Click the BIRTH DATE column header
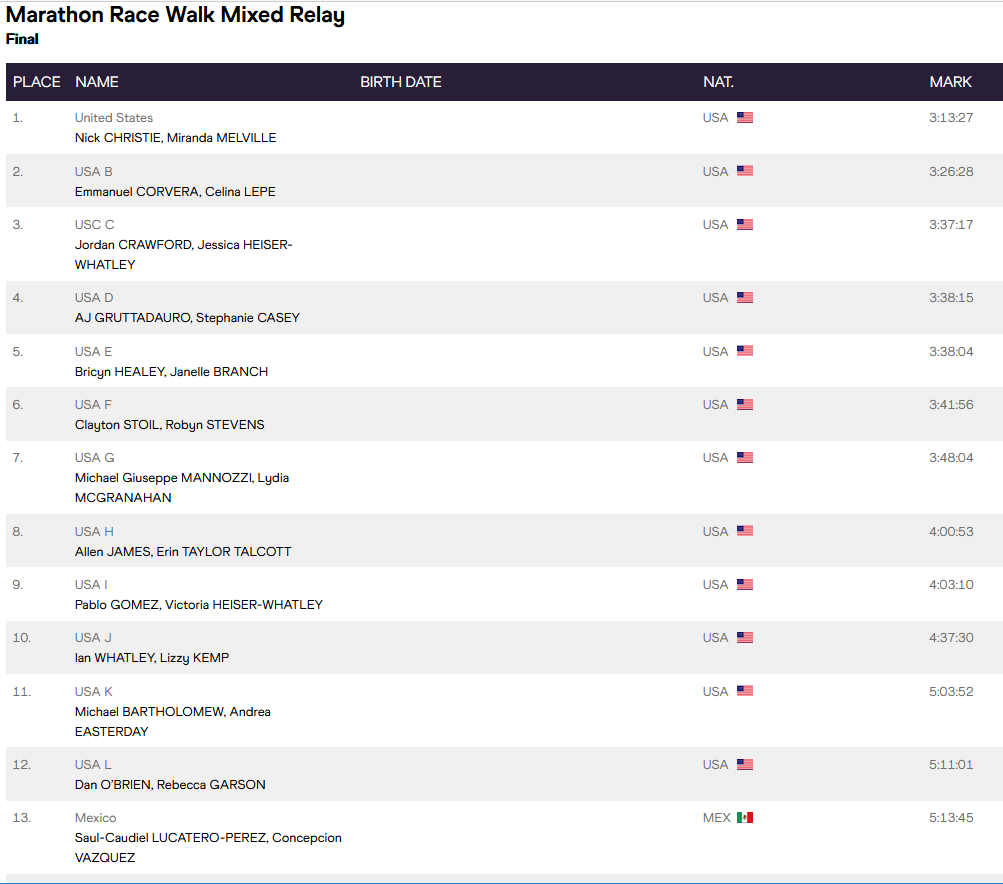Screen dimensions: 1003x884 click(400, 82)
